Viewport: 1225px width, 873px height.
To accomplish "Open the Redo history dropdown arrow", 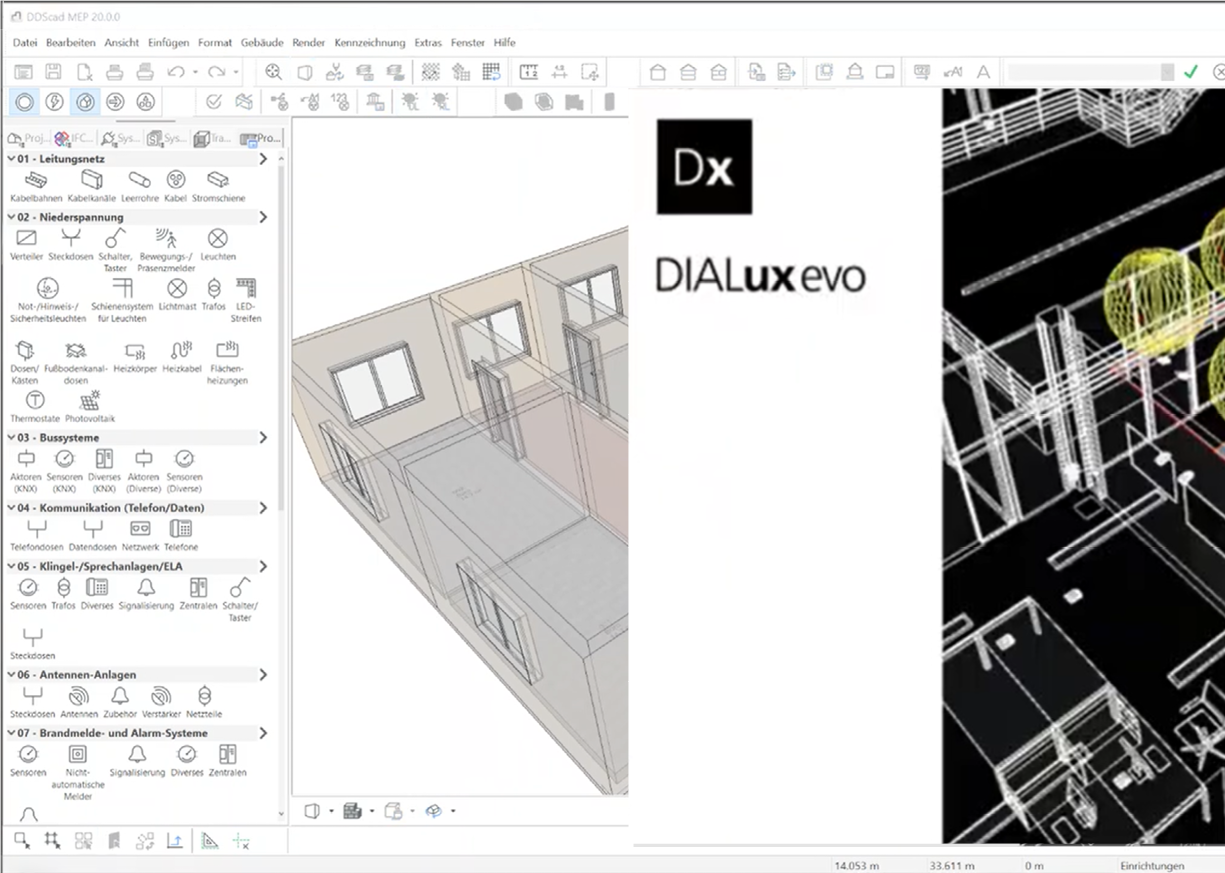I will click(x=236, y=72).
